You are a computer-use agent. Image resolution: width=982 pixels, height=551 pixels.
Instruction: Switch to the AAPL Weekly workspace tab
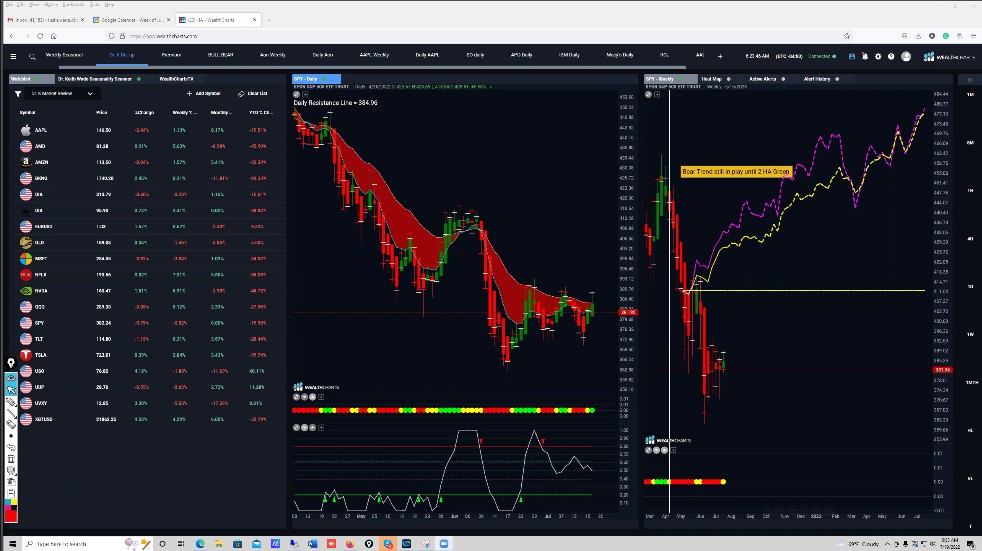(x=374, y=55)
